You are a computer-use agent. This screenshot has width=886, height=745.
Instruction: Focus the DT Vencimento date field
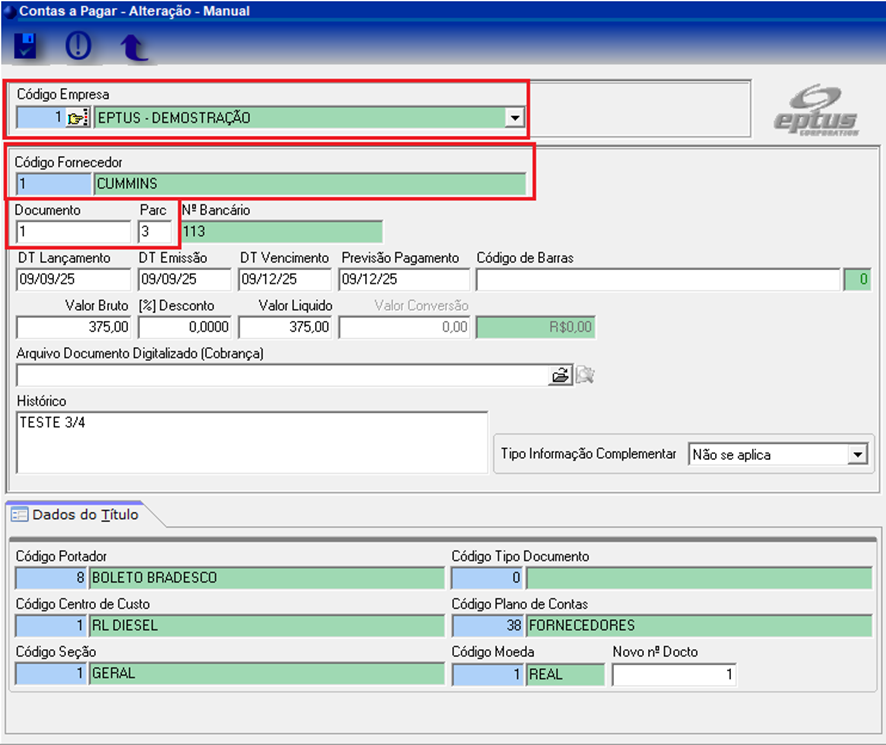pyautogui.click(x=284, y=279)
